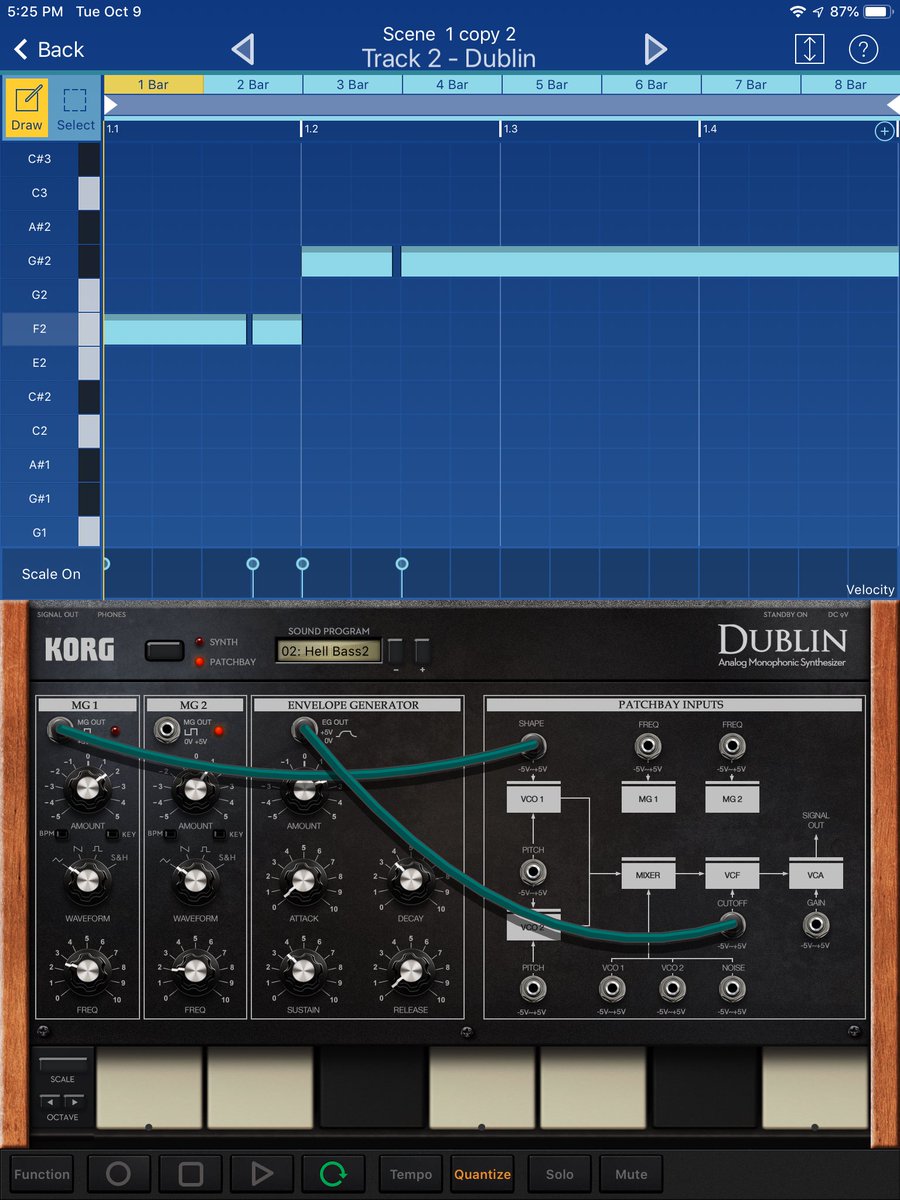Tap the GAIN input jack
Screen dimensions: 900x1200
(816, 923)
